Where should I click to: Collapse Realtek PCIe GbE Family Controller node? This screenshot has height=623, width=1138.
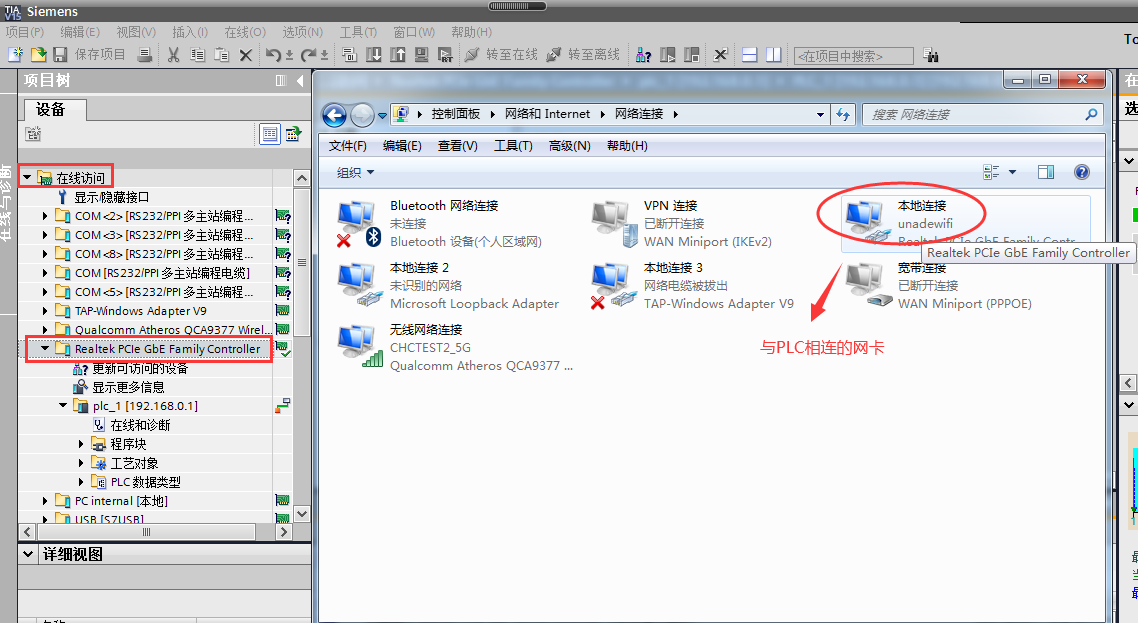(45, 349)
